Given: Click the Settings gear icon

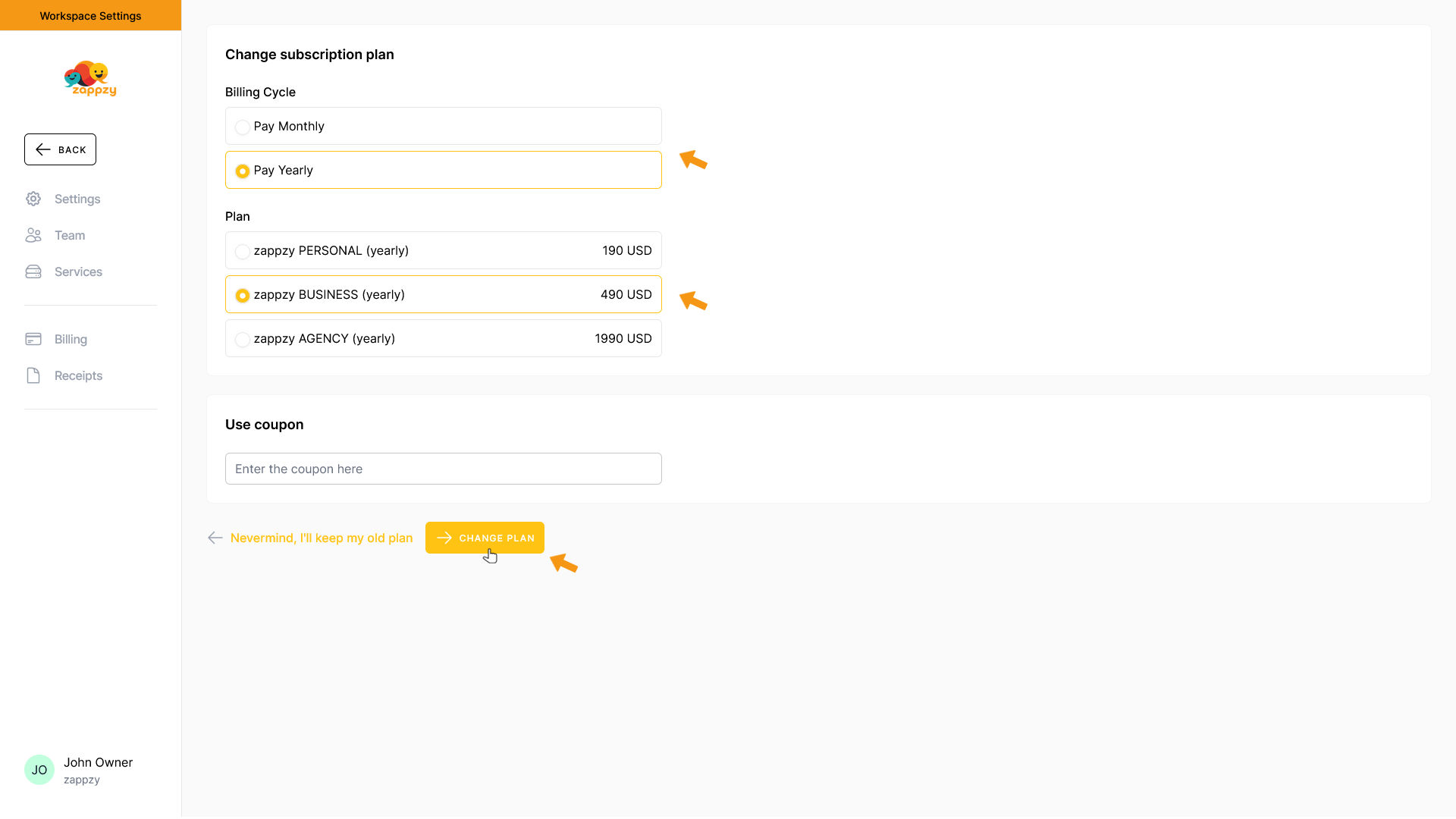Looking at the screenshot, I should [x=33, y=199].
